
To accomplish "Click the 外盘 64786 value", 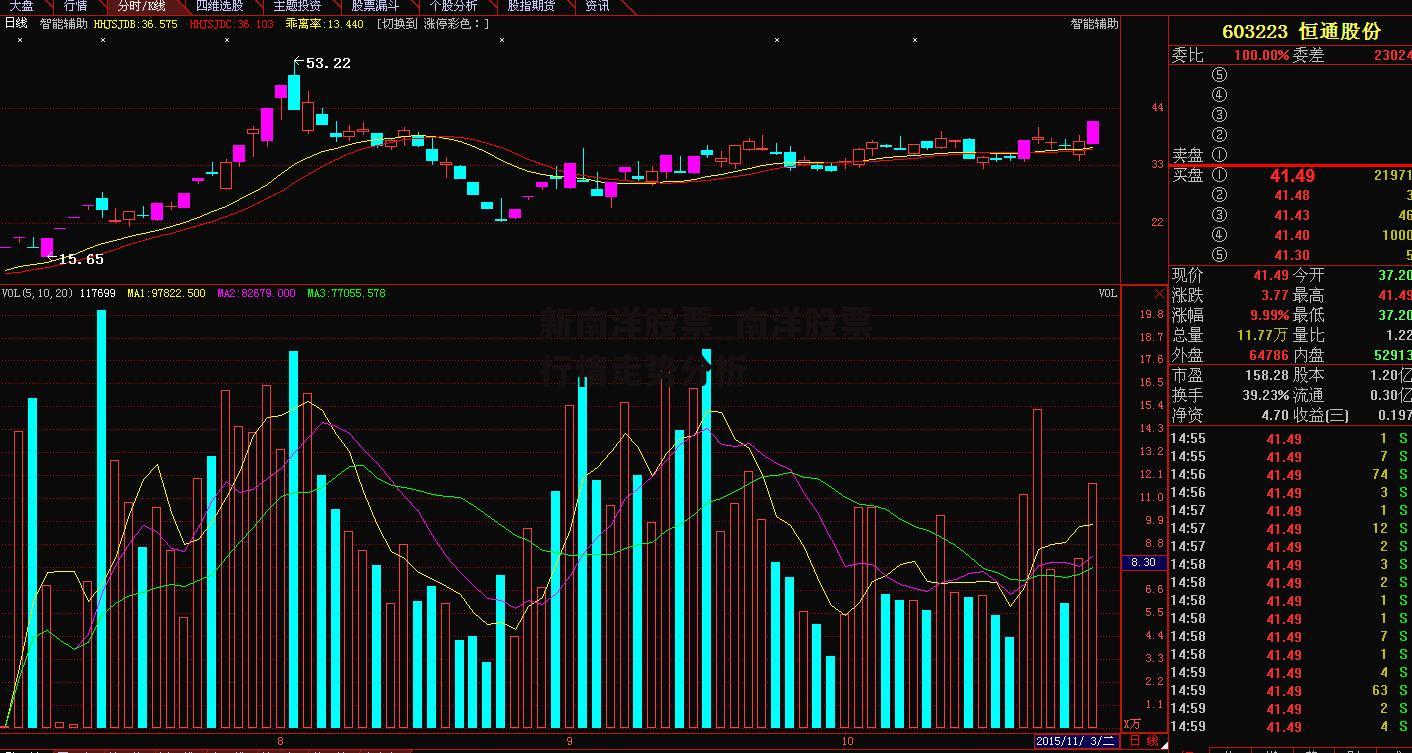I will coord(1268,355).
